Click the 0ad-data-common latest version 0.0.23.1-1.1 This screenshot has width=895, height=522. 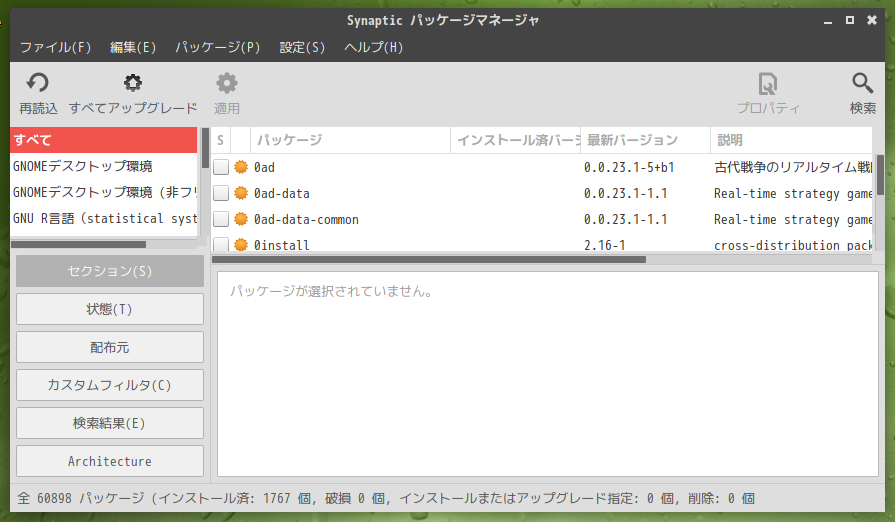tap(626, 219)
